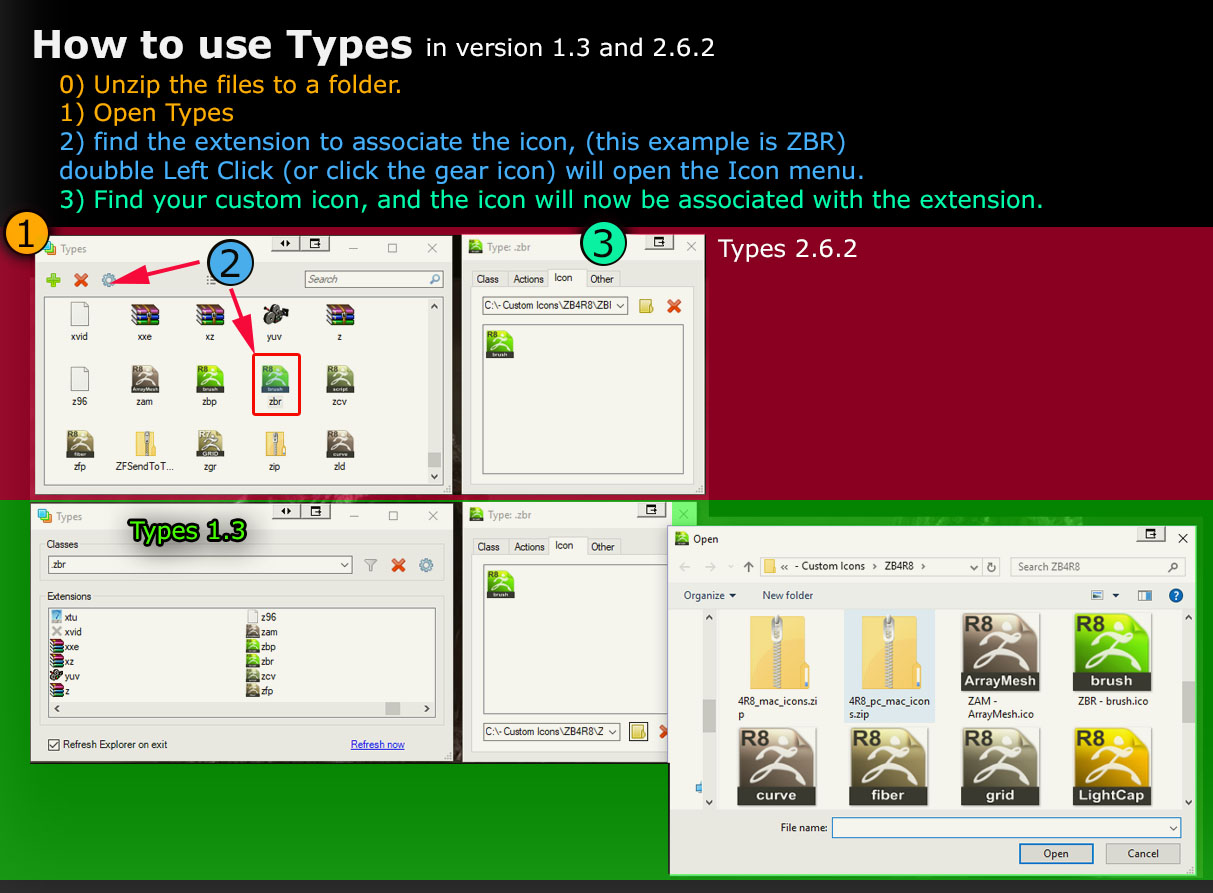Select the xtu extension in the Types 1.3 list
The image size is (1213, 893).
pyautogui.click(x=64, y=617)
